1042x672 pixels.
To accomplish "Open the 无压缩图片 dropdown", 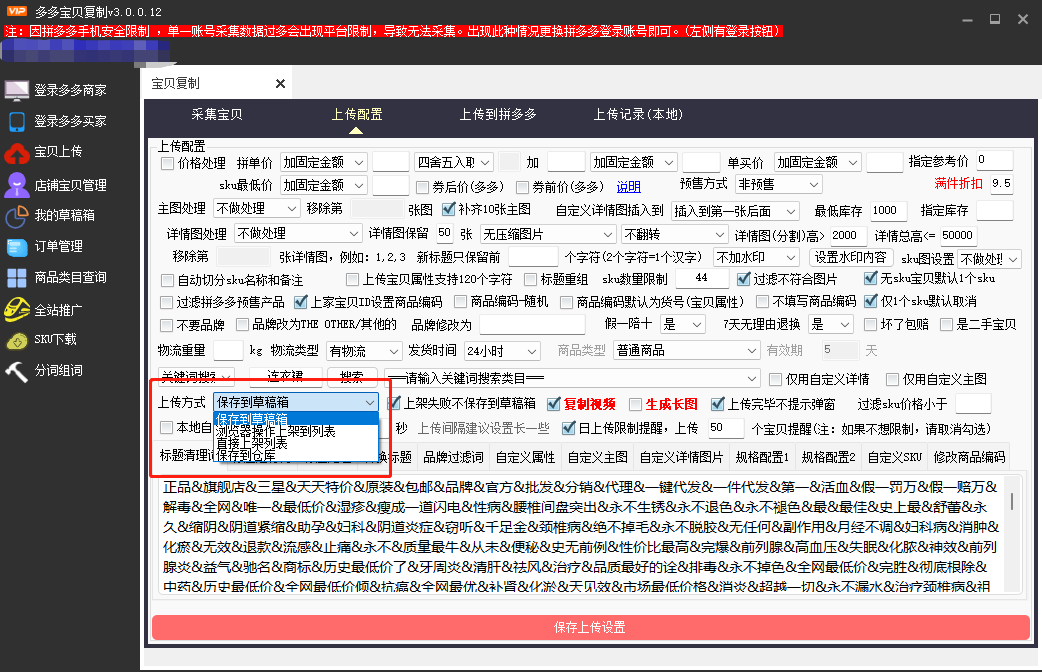I will (548, 234).
